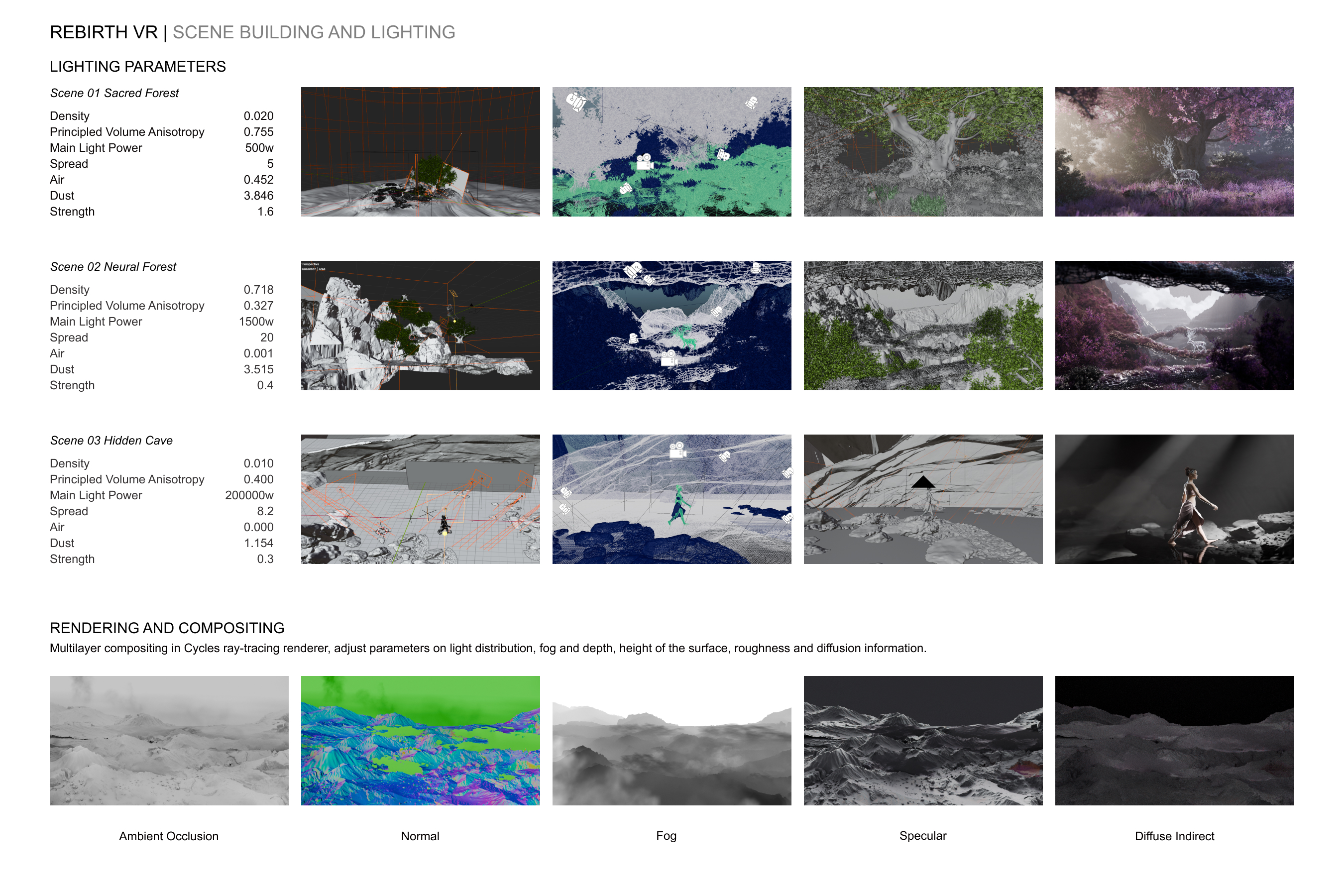Click the 'Scene 01 Sacred Forest' heading
1344x896 pixels.
[114, 93]
